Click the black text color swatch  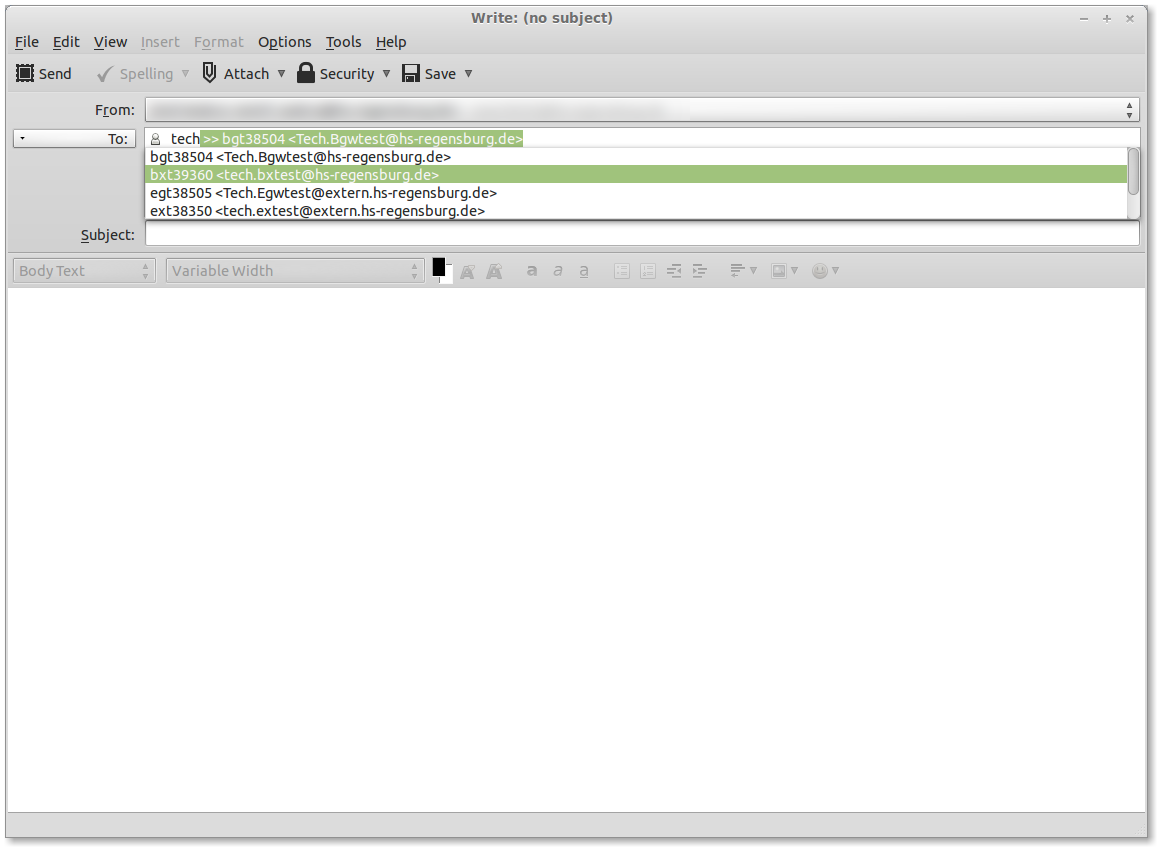pos(439,267)
